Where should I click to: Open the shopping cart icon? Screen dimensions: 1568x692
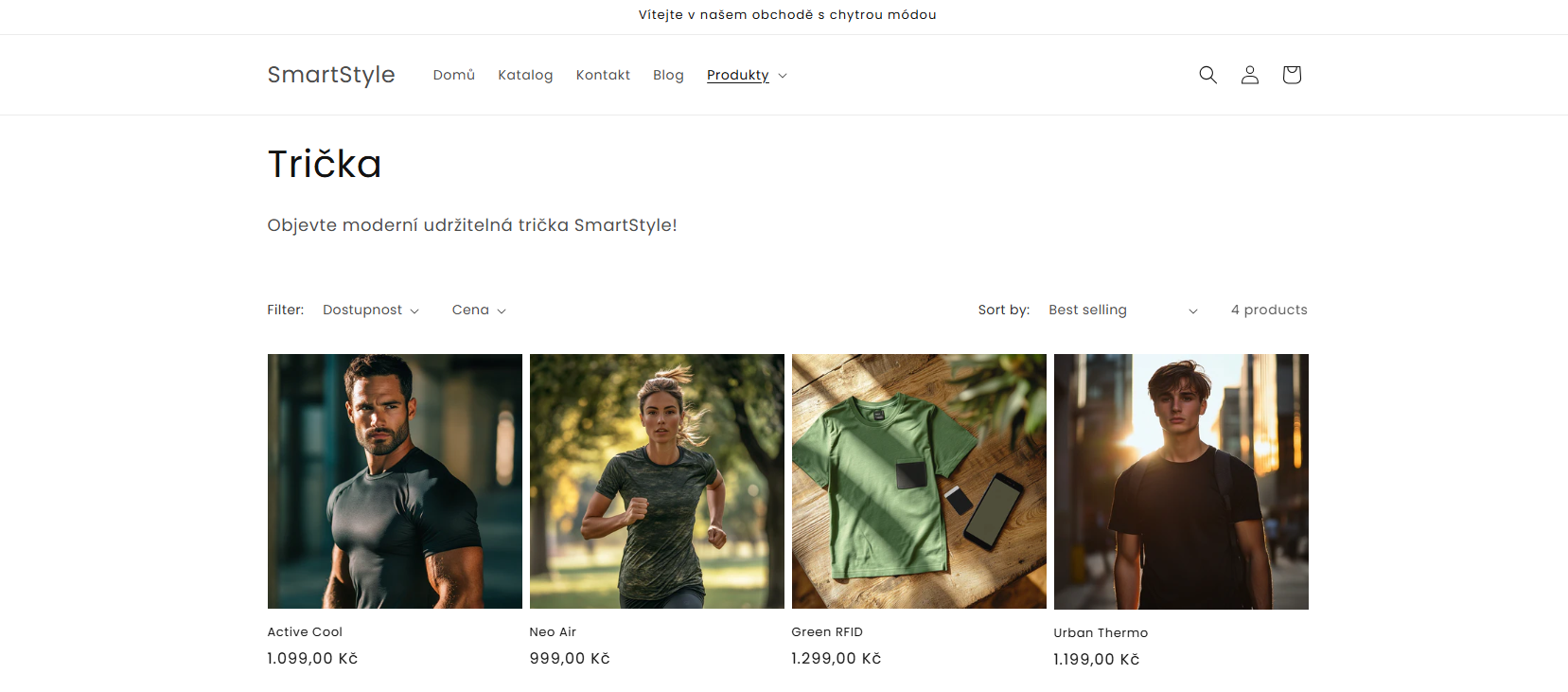point(1291,75)
